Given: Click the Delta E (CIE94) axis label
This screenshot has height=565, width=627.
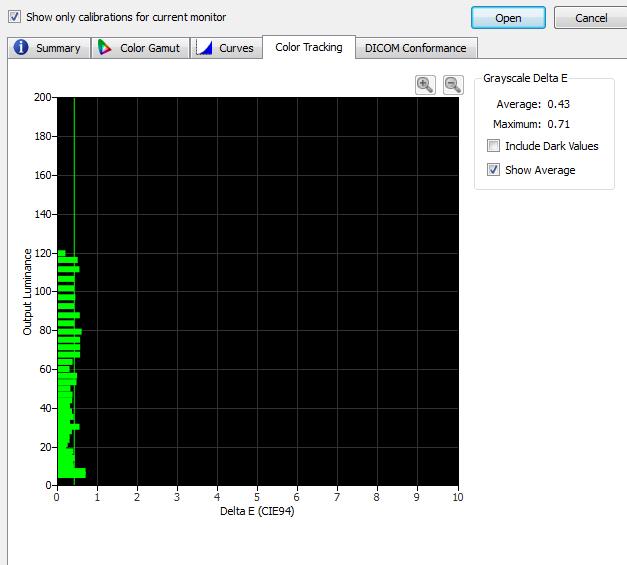Looking at the screenshot, I should (257, 511).
